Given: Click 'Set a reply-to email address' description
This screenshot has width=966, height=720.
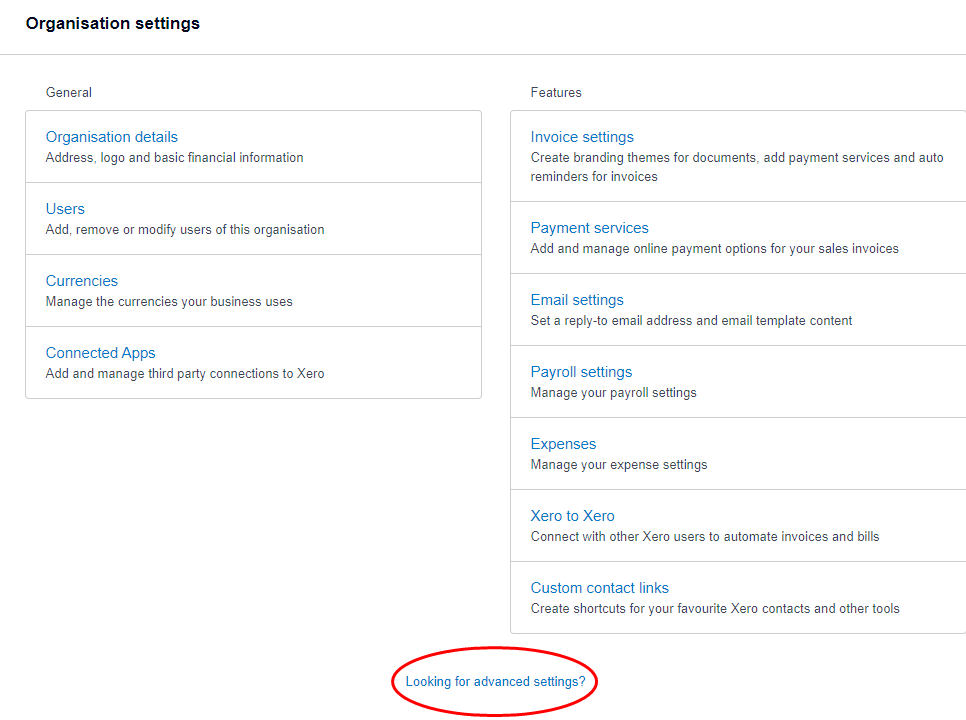Looking at the screenshot, I should click(691, 321).
